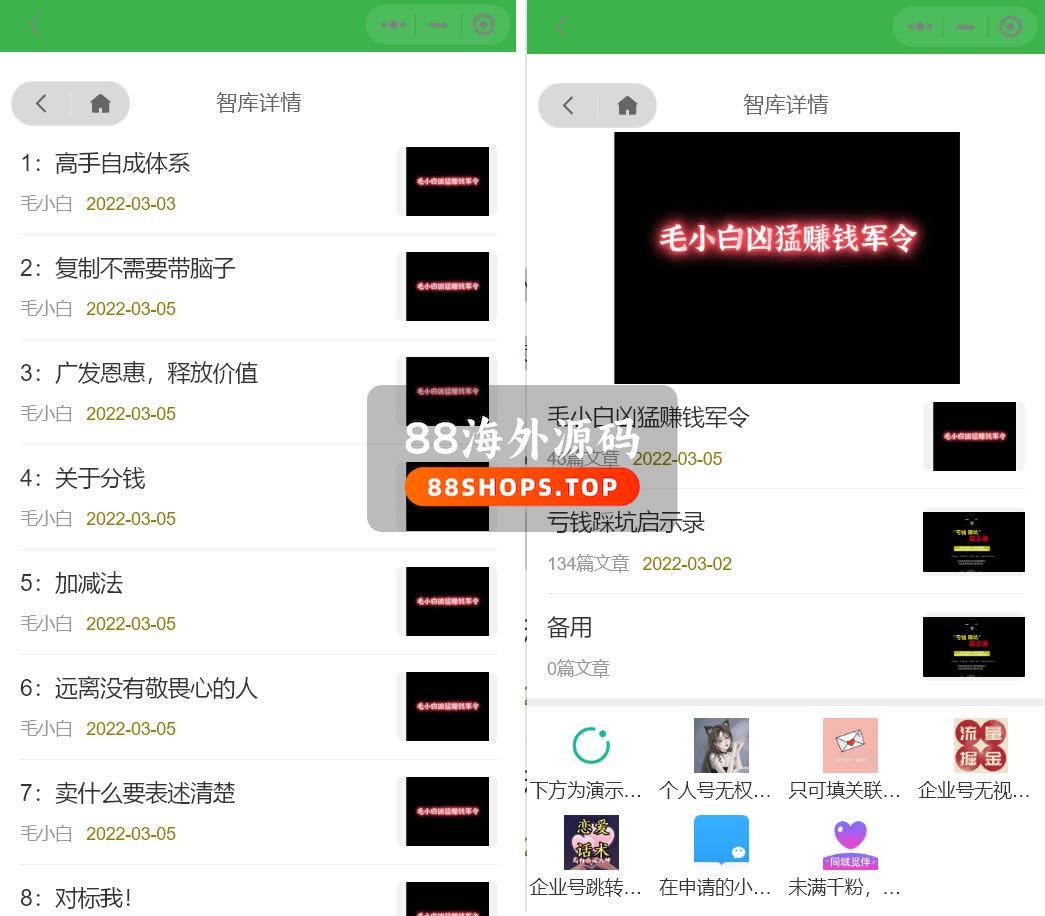Tap the home icon in the left screen

(100, 104)
